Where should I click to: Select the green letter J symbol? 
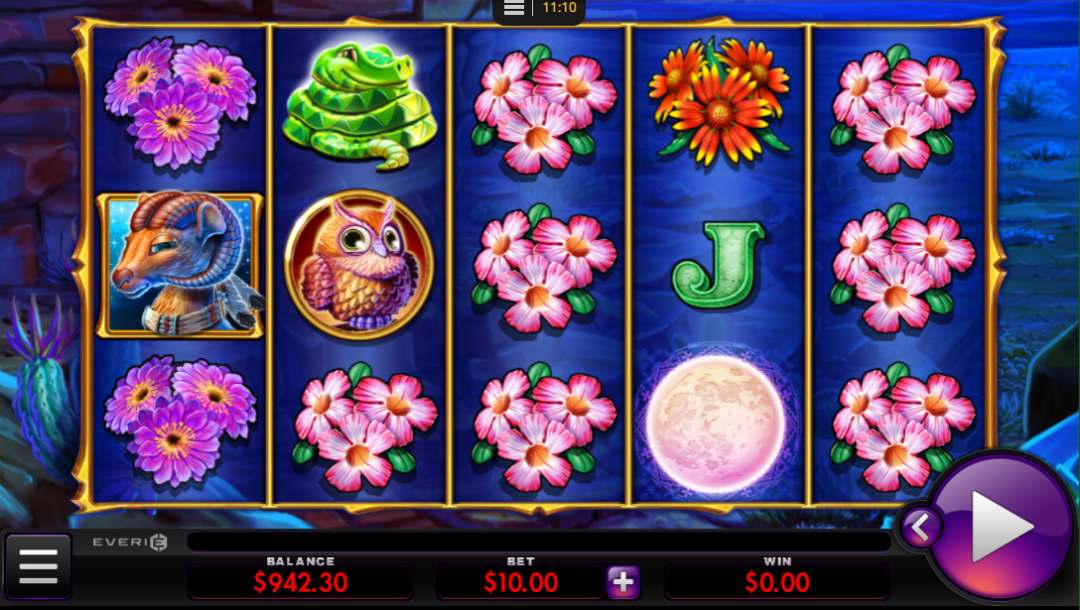click(x=717, y=264)
